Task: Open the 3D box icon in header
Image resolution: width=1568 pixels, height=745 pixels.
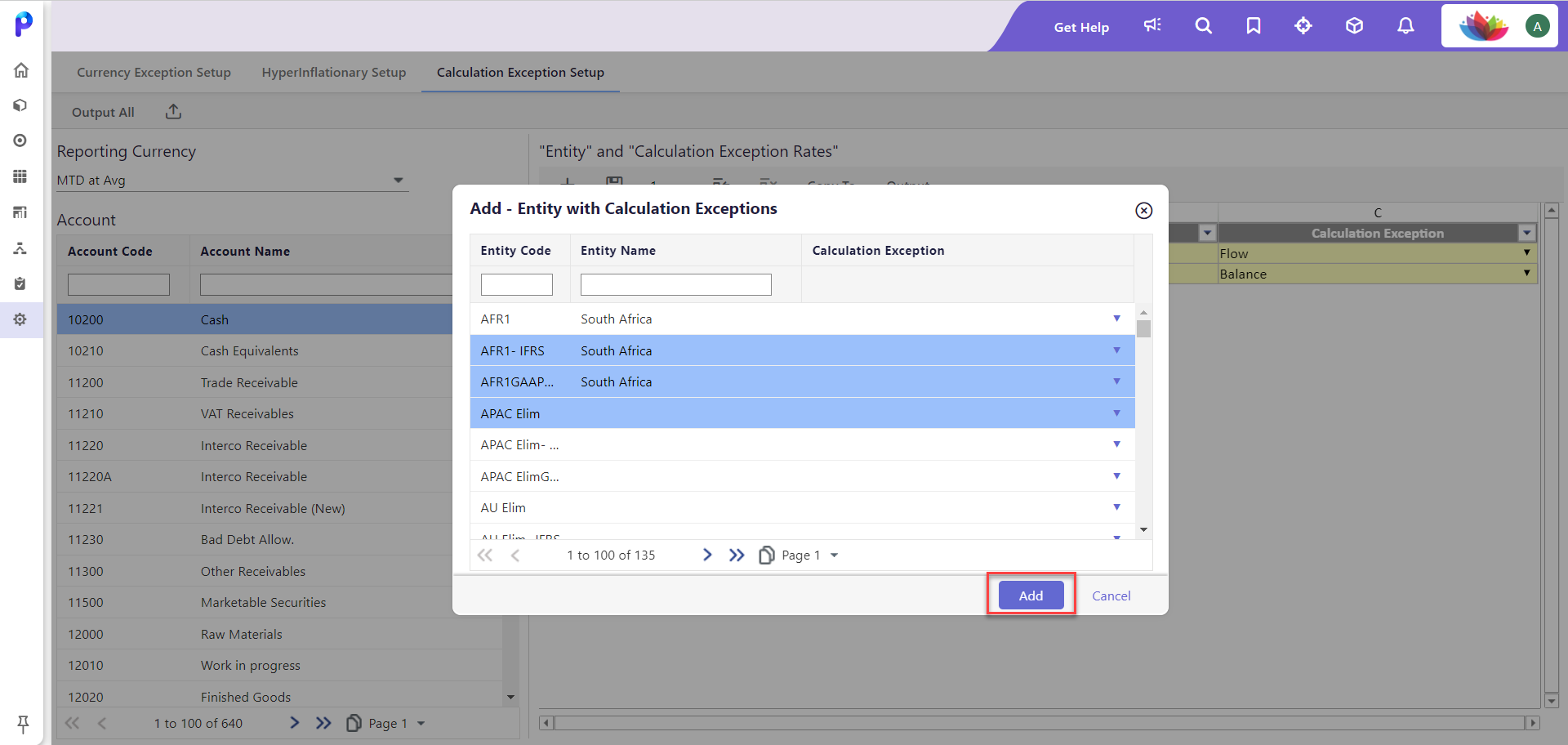Action: pos(1354,26)
